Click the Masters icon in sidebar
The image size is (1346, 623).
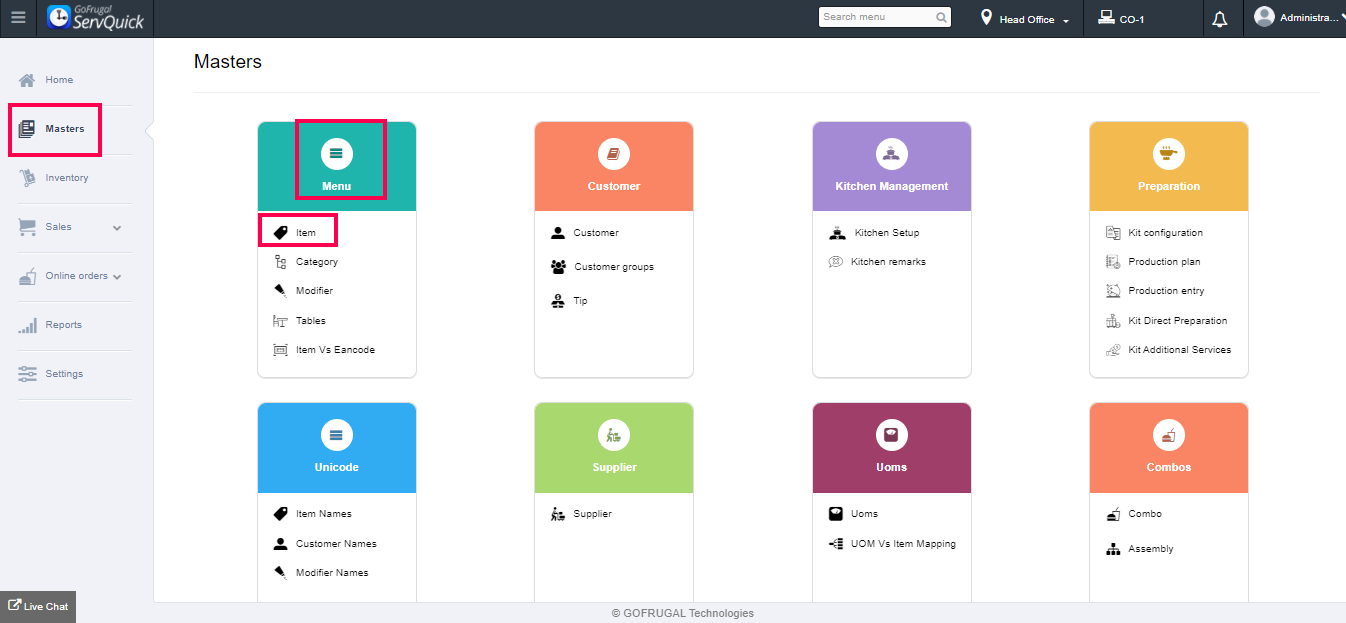point(27,129)
